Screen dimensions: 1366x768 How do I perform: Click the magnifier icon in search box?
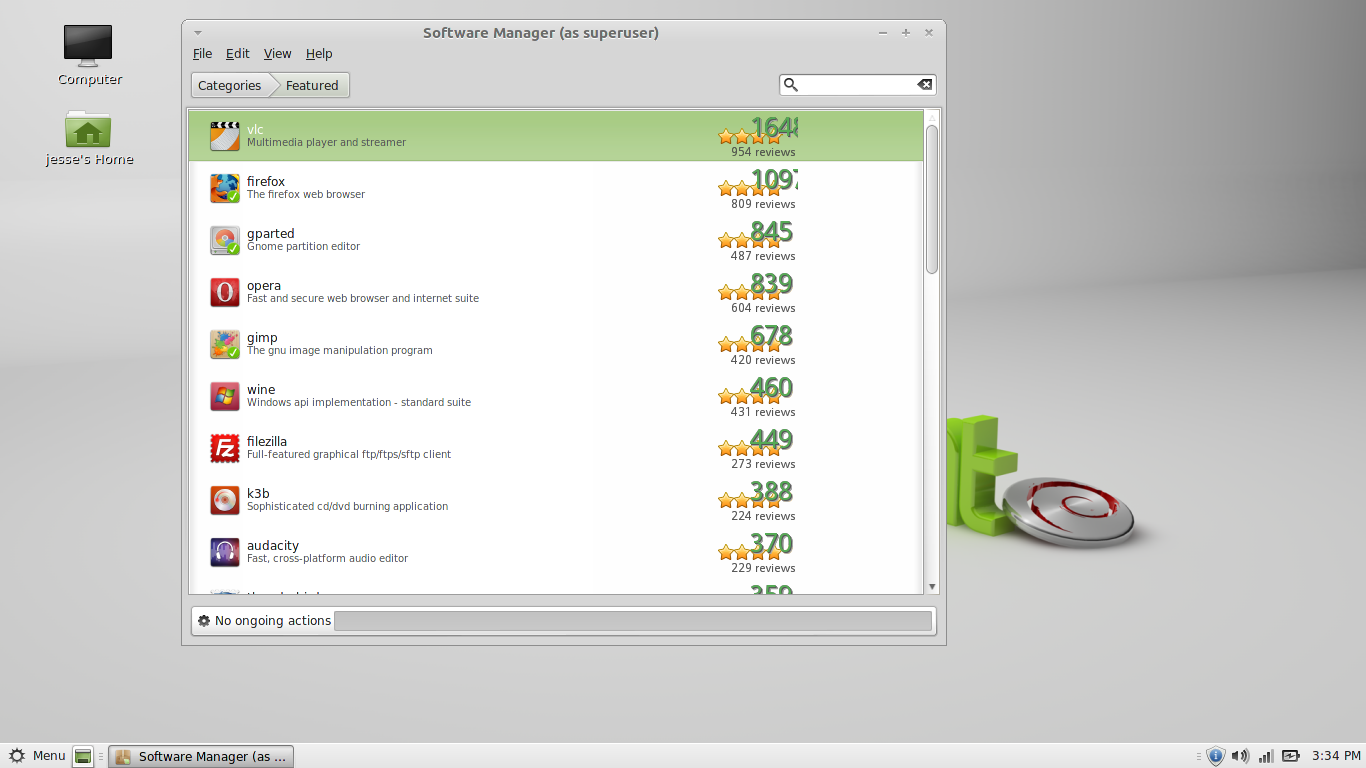(791, 85)
